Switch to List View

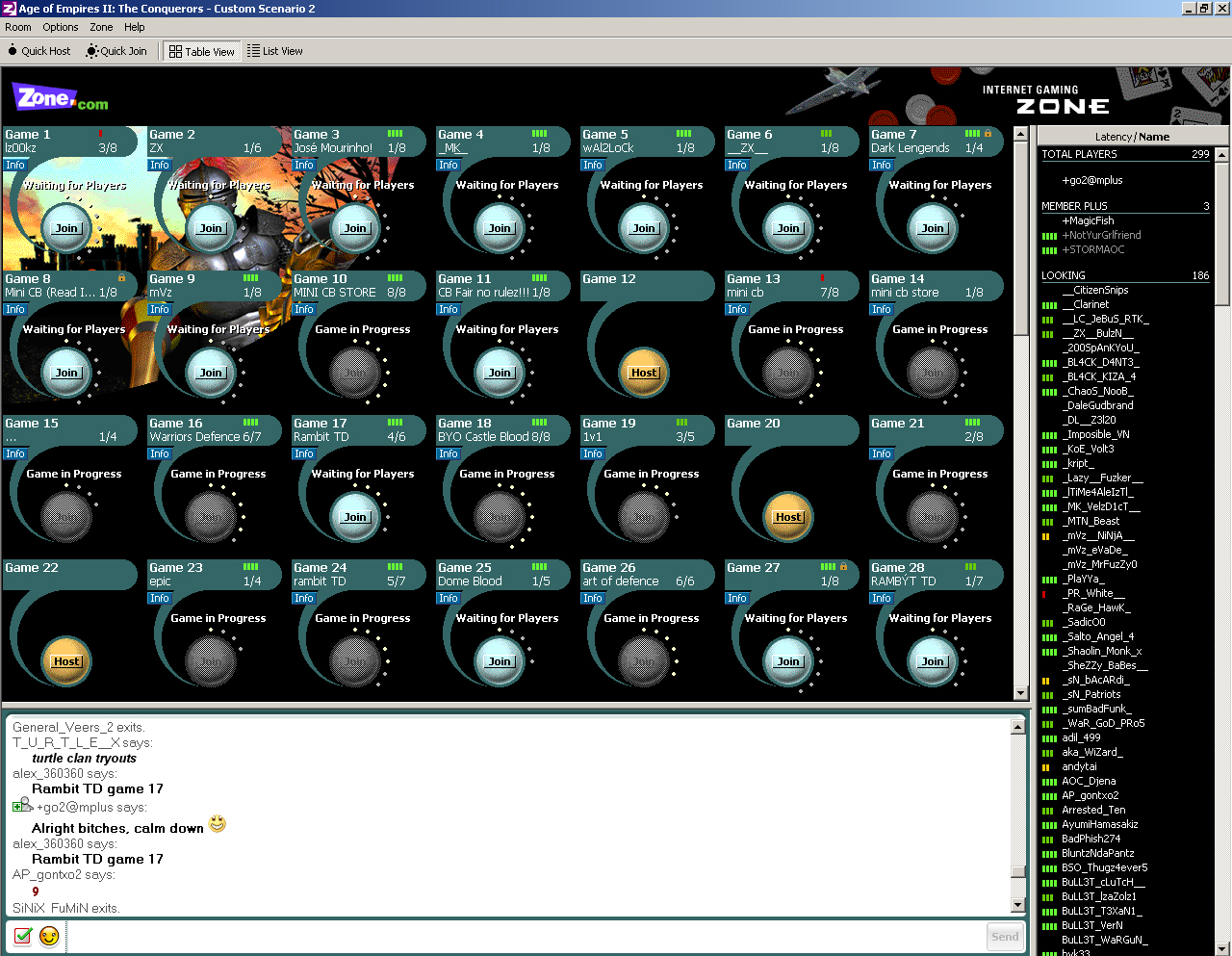(x=275, y=51)
